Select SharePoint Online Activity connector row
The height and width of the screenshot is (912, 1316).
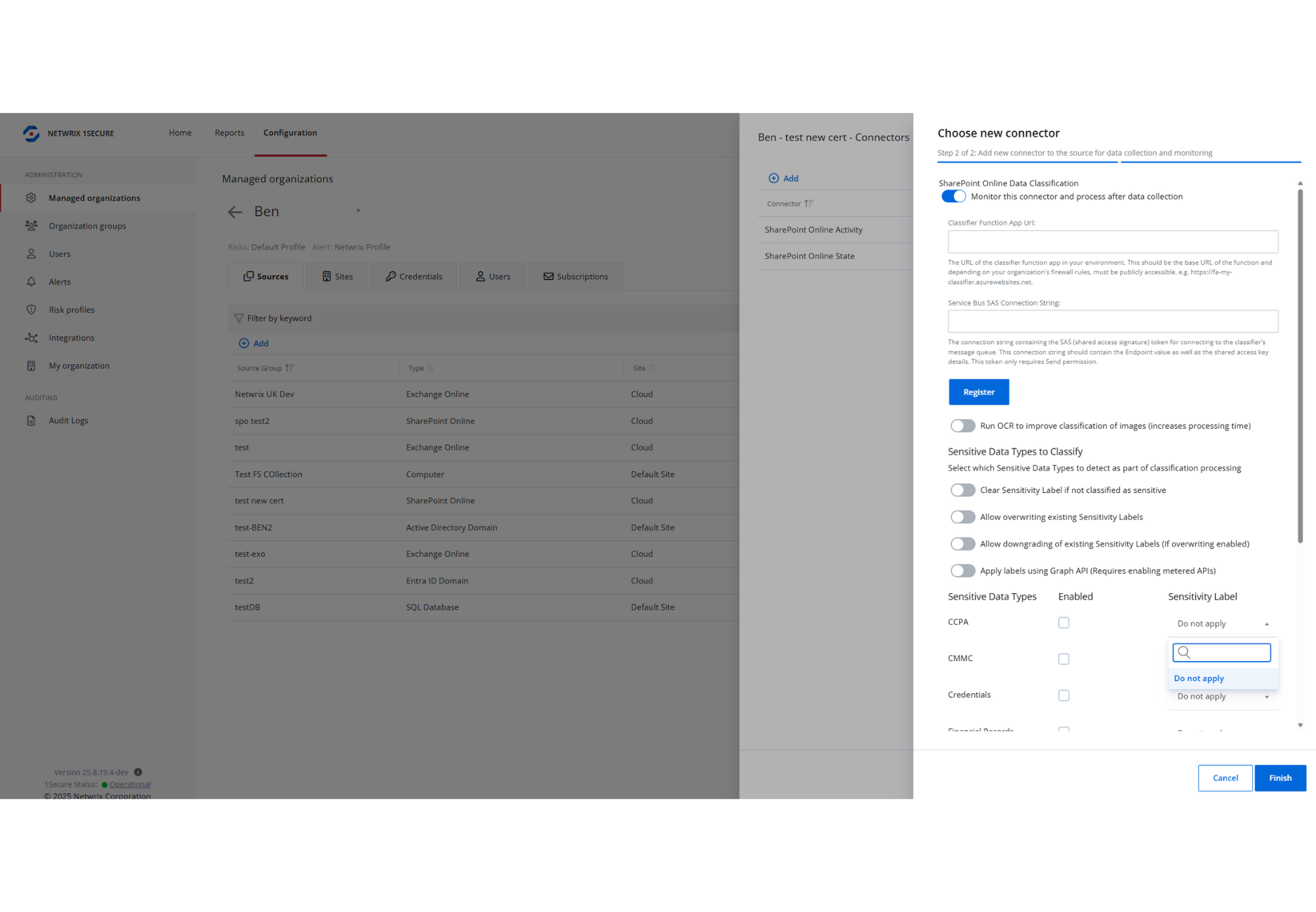point(835,230)
